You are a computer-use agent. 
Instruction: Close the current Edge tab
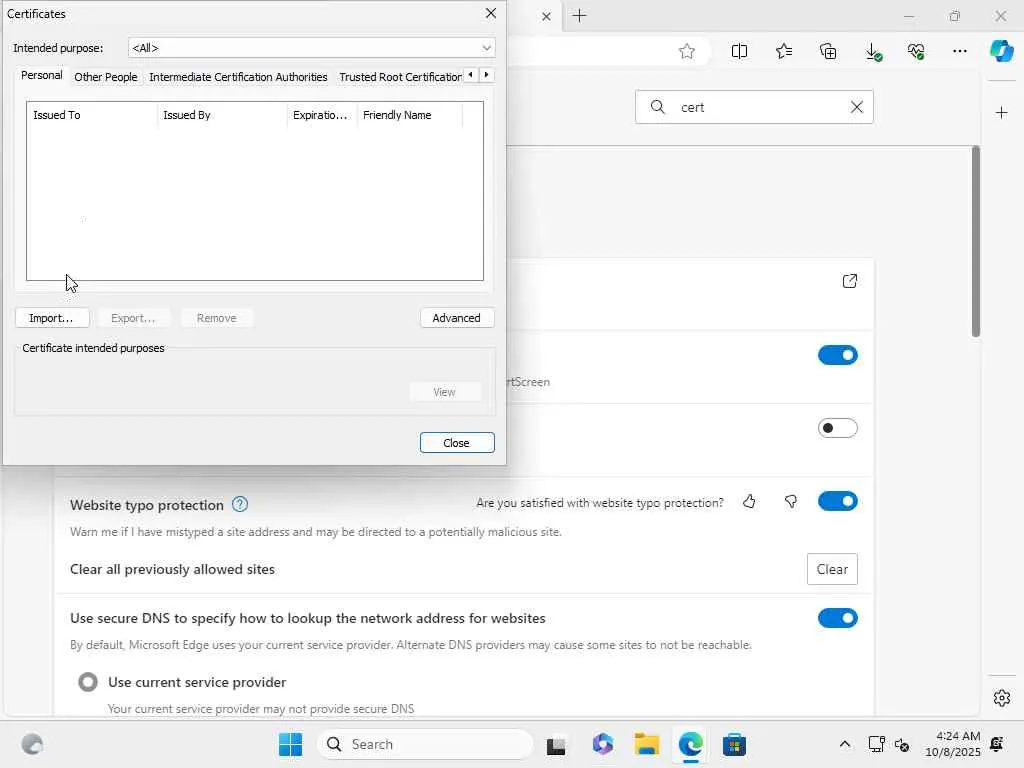tap(546, 16)
